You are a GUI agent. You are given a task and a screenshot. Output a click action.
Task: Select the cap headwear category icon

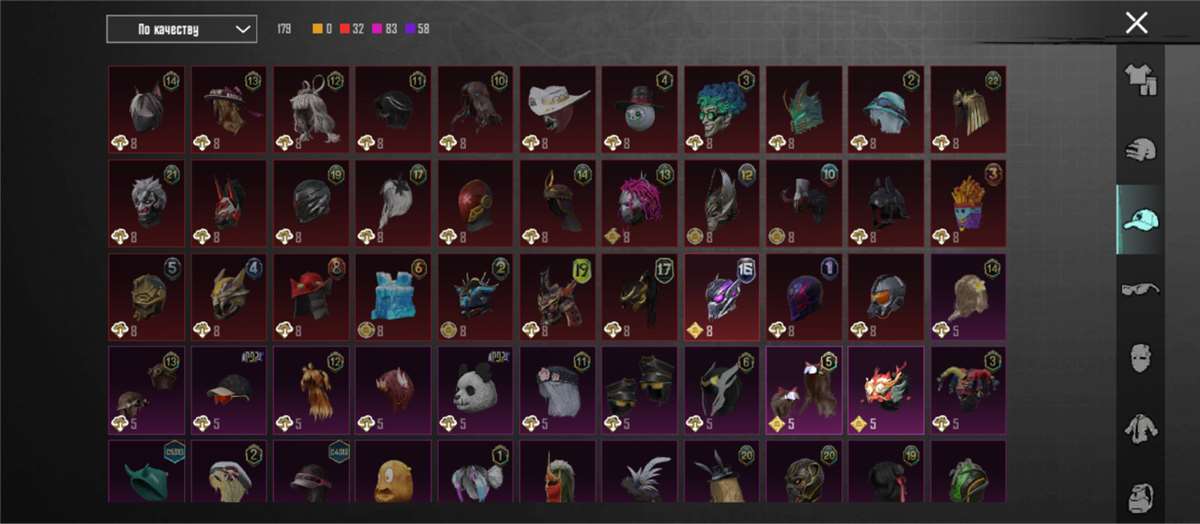point(1141,220)
